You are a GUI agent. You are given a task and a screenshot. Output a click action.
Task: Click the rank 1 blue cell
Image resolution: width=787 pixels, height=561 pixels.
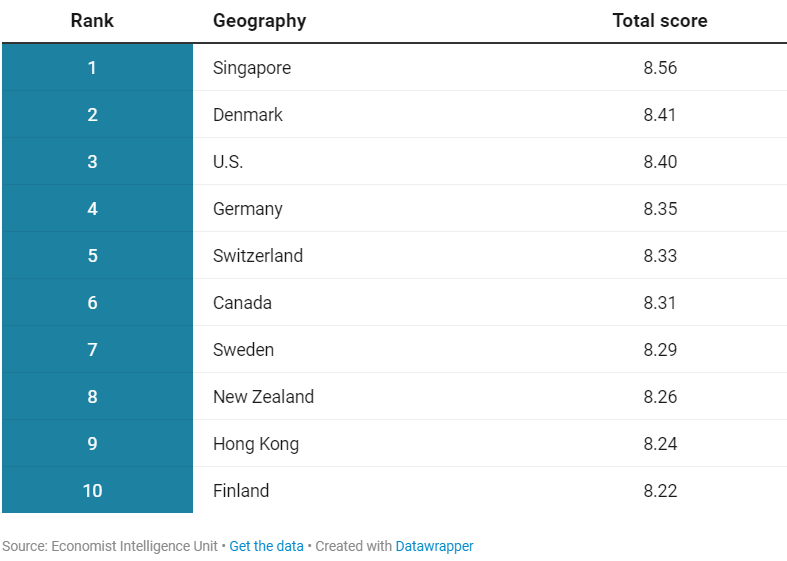(x=92, y=68)
